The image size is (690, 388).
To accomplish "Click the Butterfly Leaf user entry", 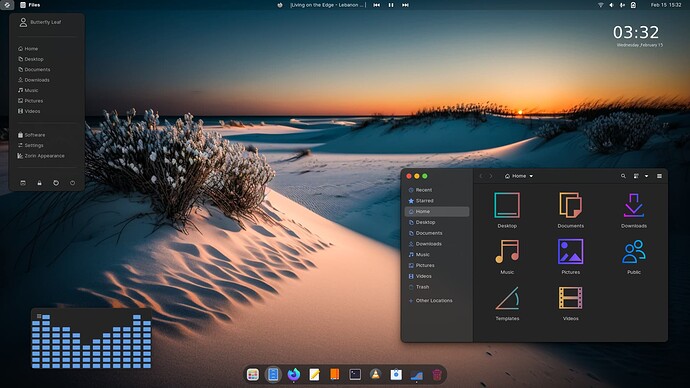I will 40,22.
